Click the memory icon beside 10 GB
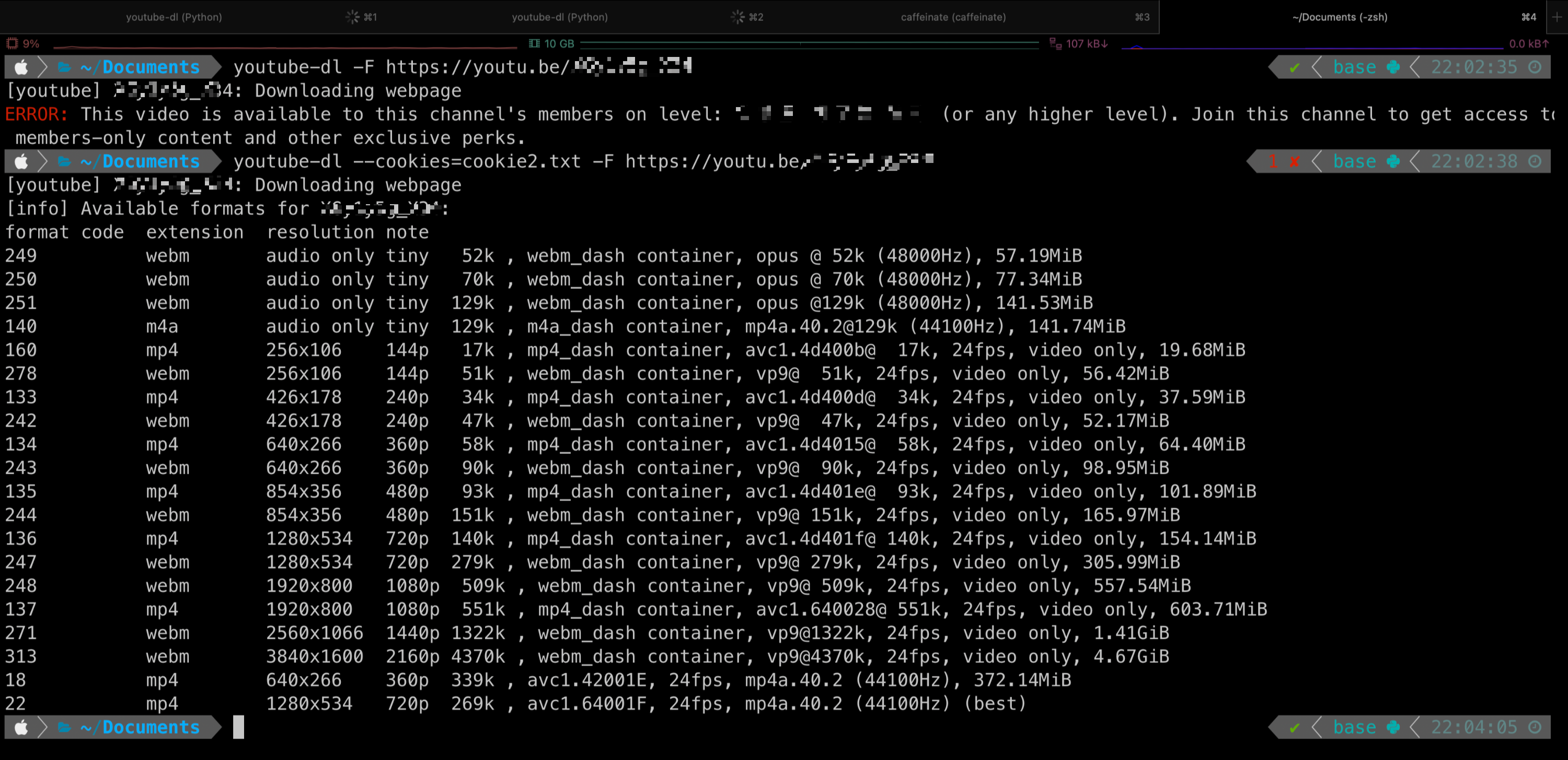The height and width of the screenshot is (760, 1568). point(535,44)
